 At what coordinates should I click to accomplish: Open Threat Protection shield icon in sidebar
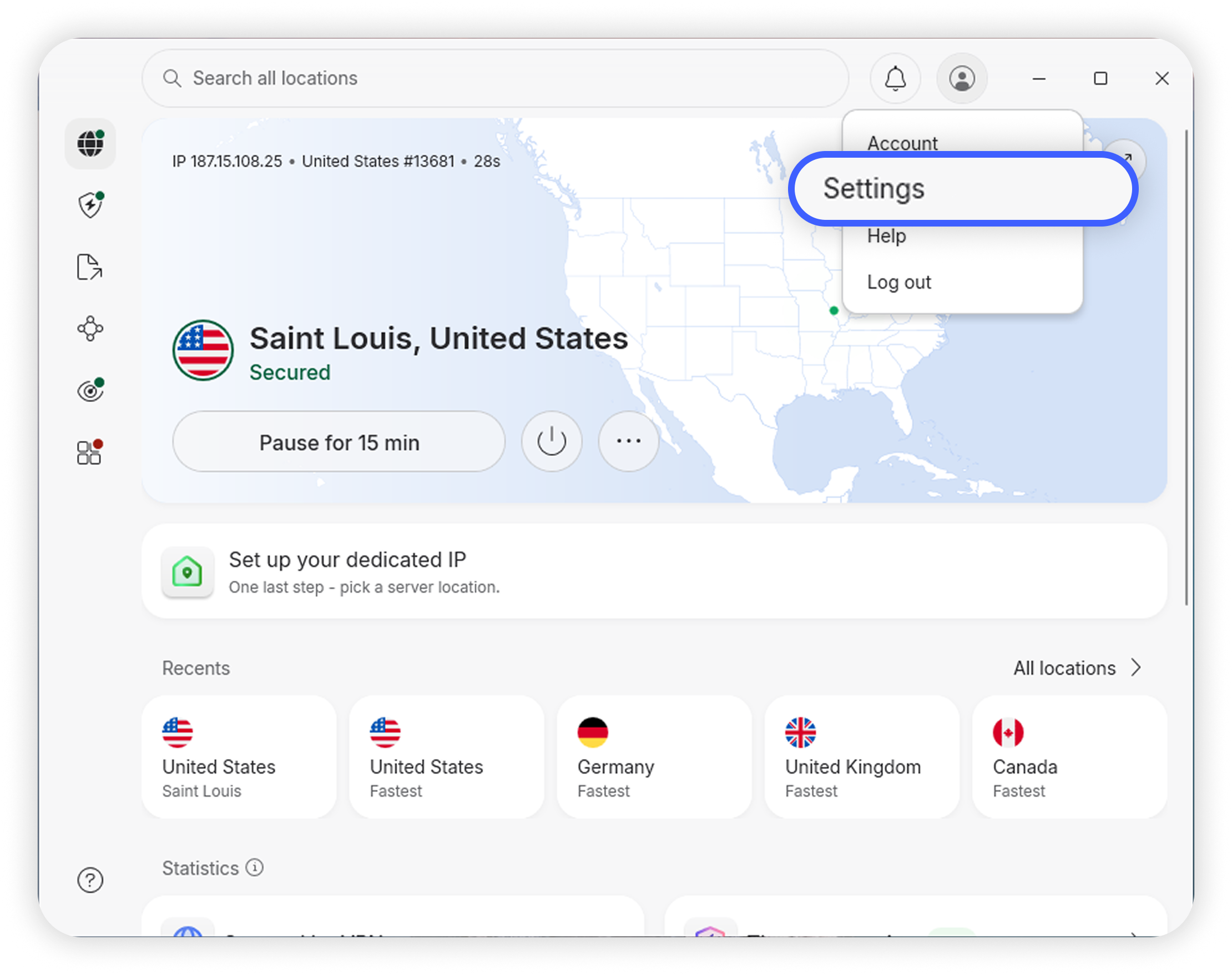90,205
